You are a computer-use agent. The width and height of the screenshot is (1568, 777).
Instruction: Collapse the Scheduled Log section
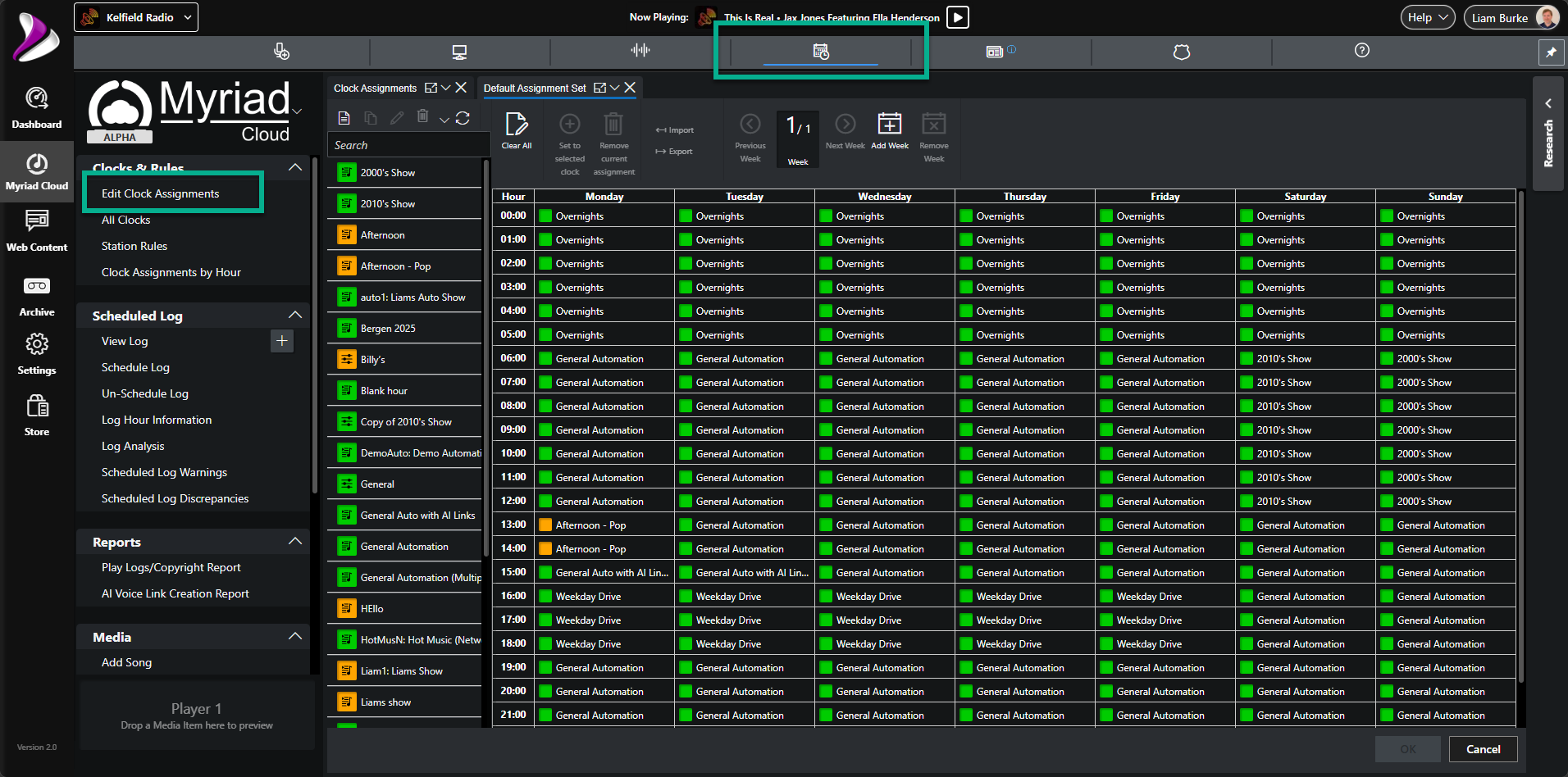[295, 315]
